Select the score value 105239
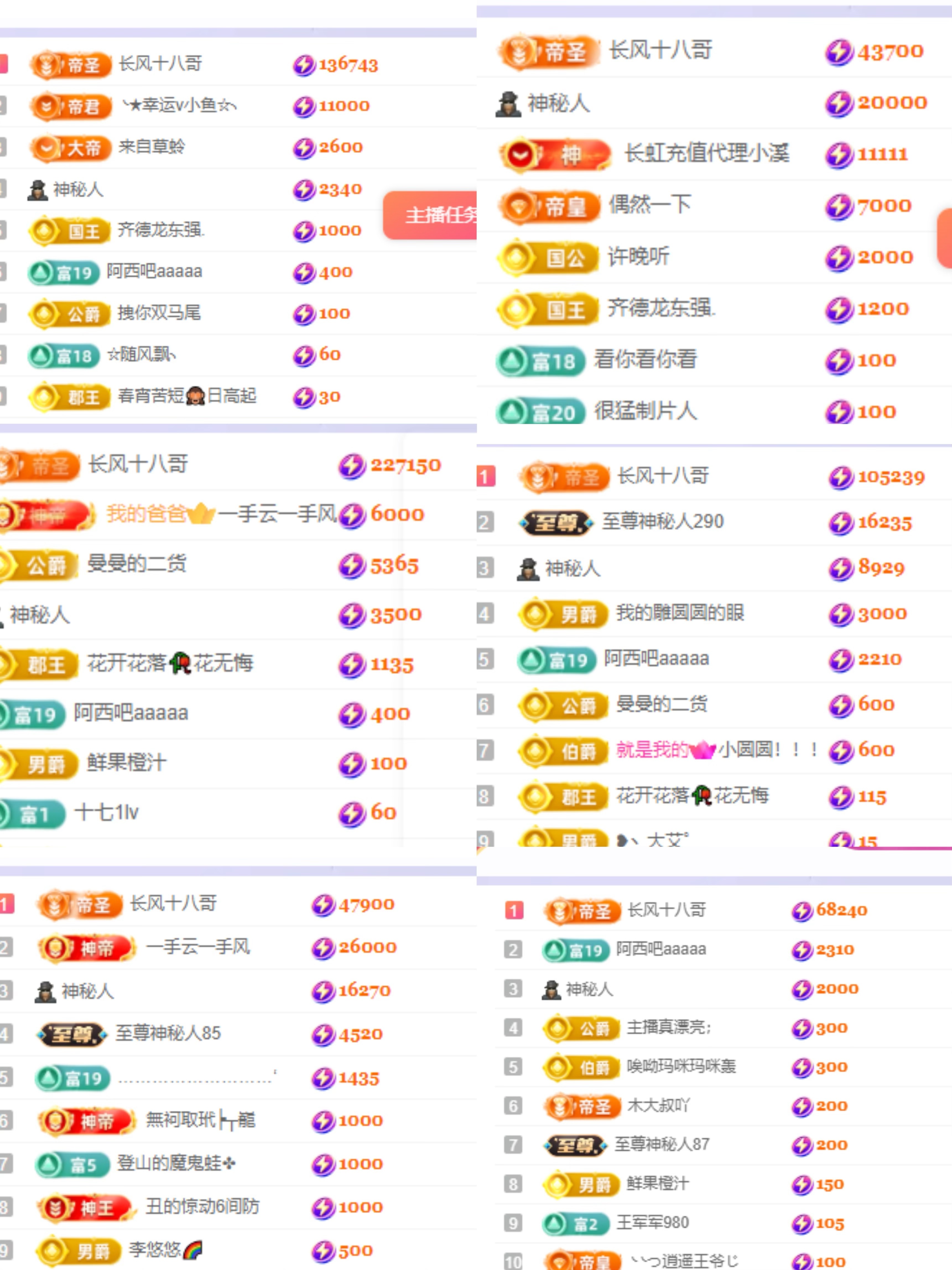 pos(891,477)
